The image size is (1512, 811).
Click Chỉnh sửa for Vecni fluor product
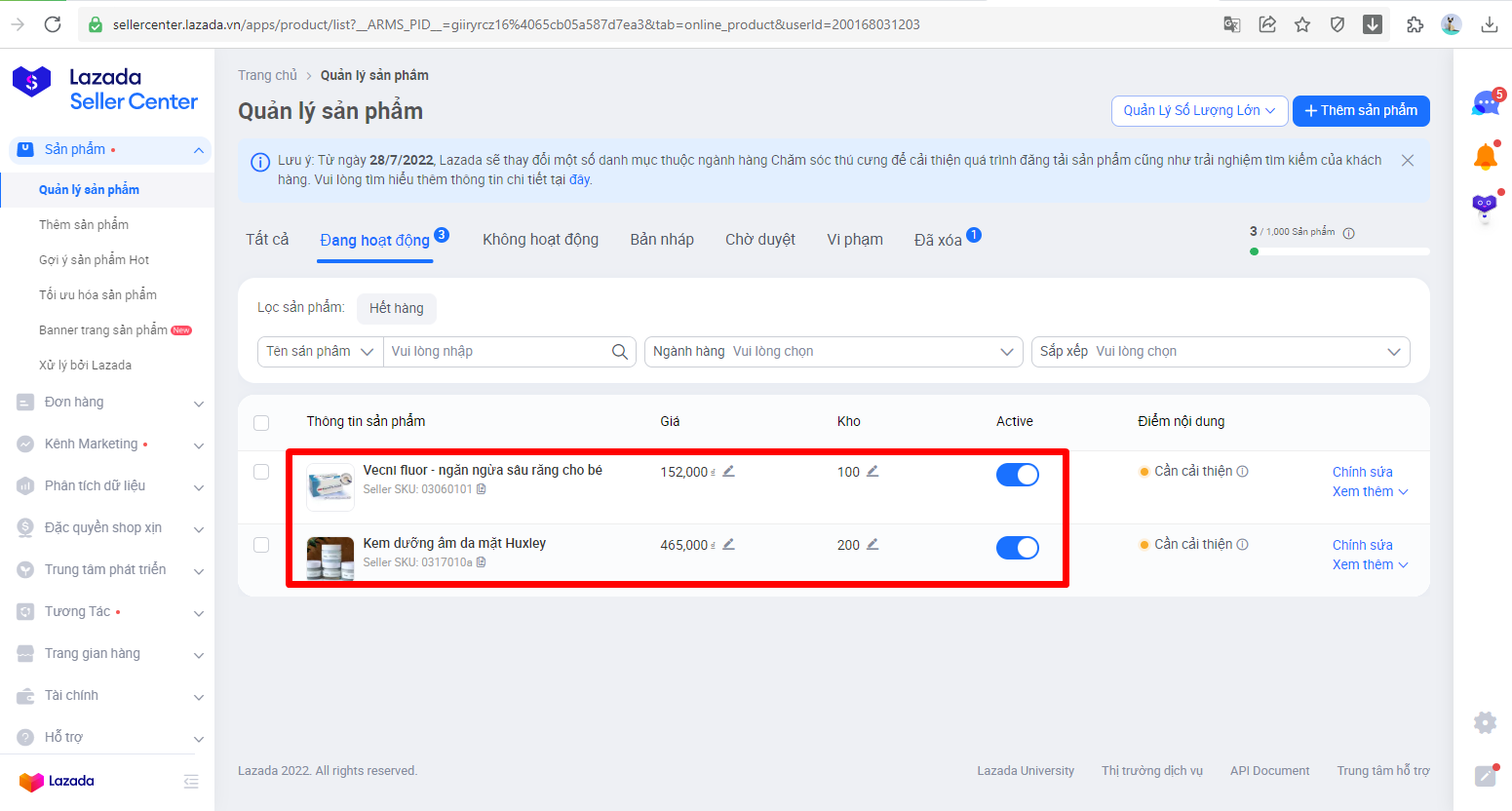1362,472
